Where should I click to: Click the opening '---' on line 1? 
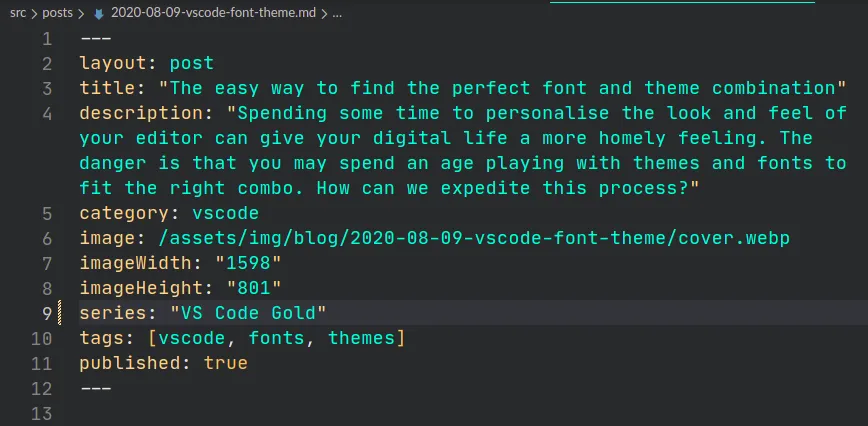pos(96,39)
